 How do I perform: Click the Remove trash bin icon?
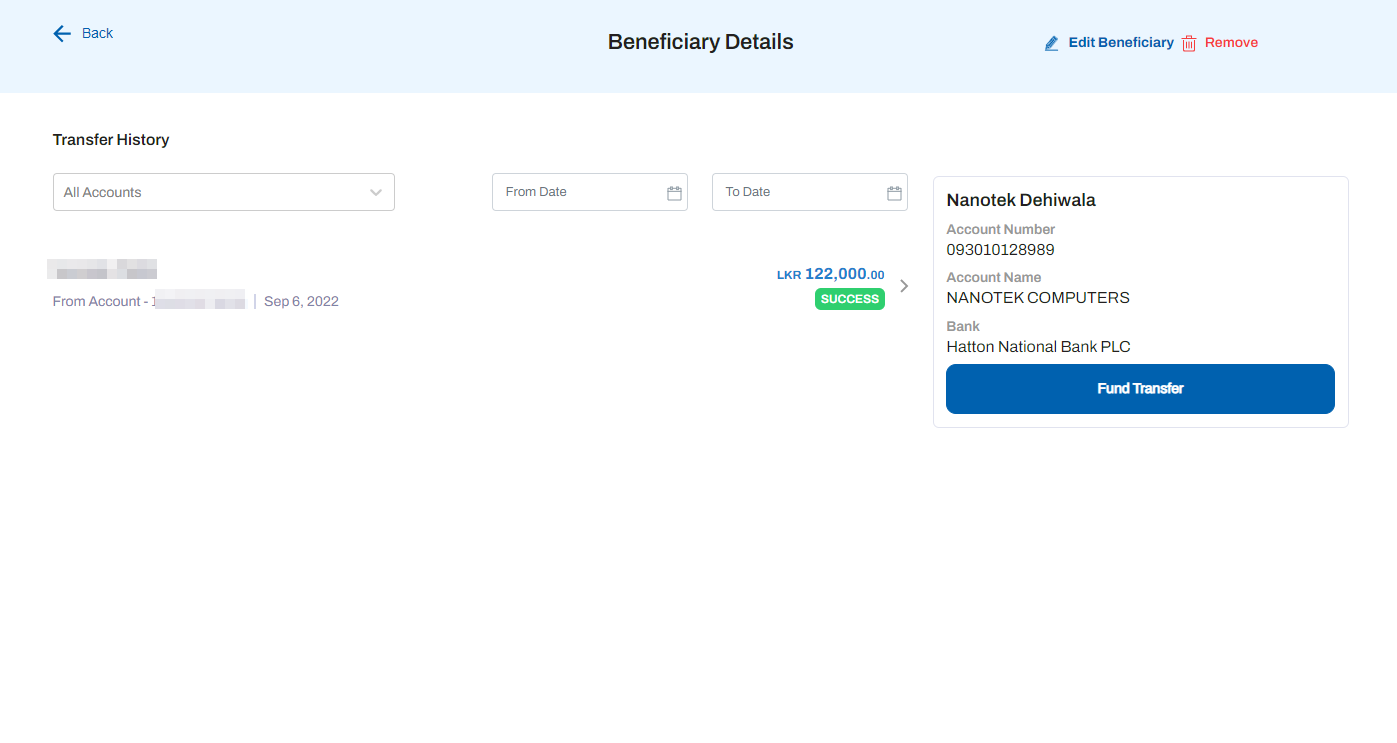click(x=1189, y=43)
